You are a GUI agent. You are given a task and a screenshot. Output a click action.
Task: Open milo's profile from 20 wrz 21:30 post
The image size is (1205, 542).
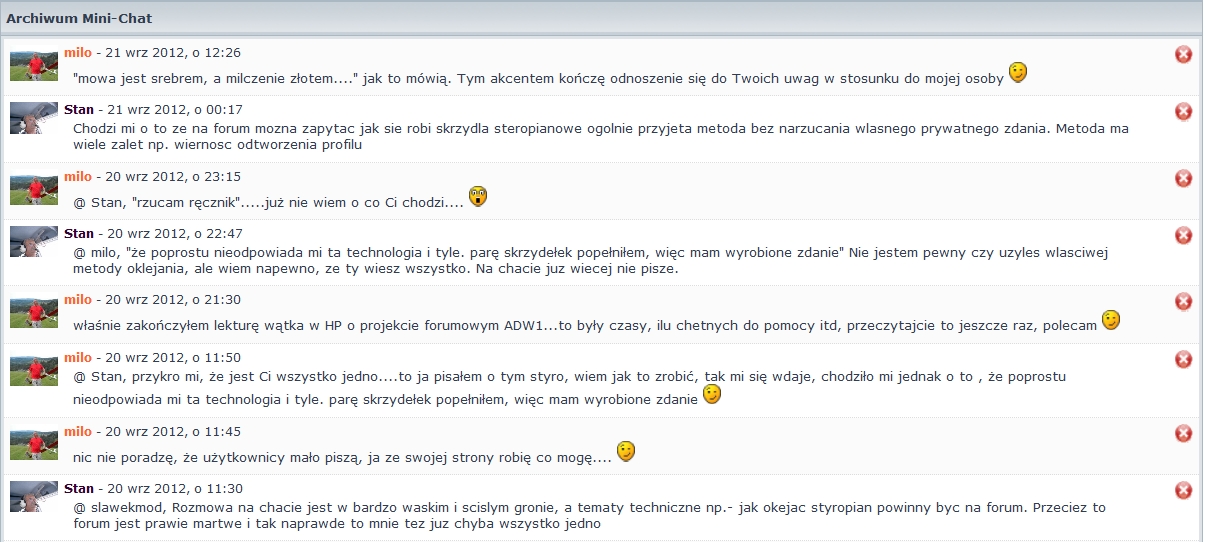tap(78, 299)
